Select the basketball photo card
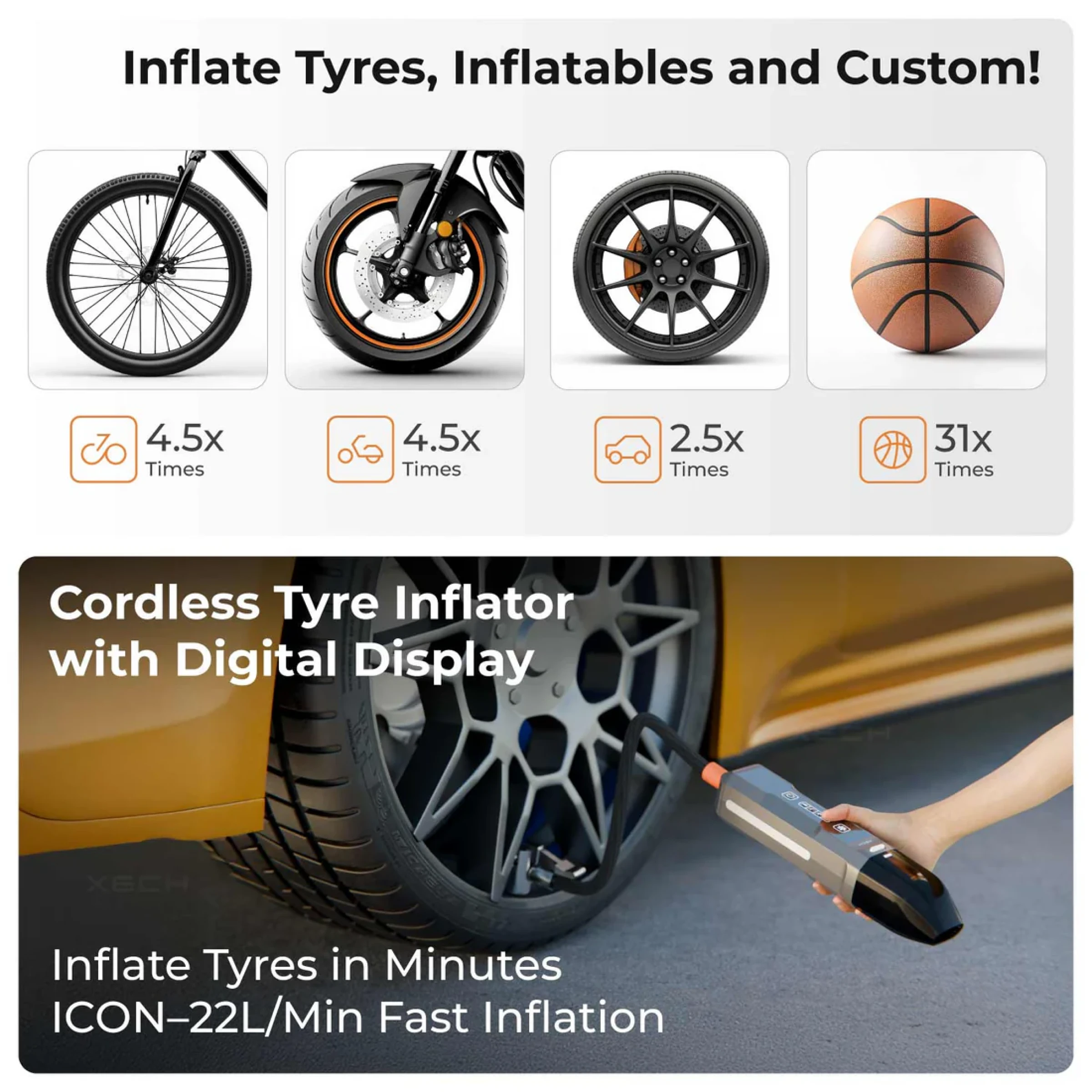1092x1092 pixels. pyautogui.click(x=926, y=270)
